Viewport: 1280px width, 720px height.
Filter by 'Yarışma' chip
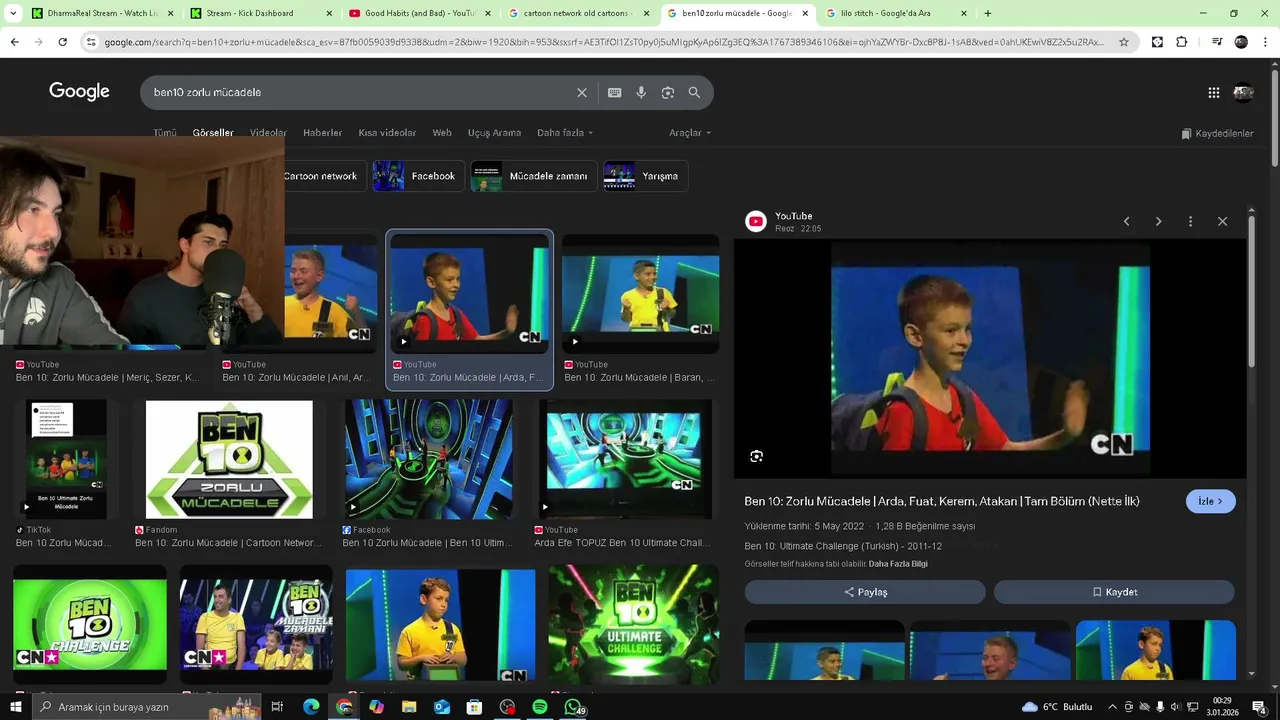645,176
